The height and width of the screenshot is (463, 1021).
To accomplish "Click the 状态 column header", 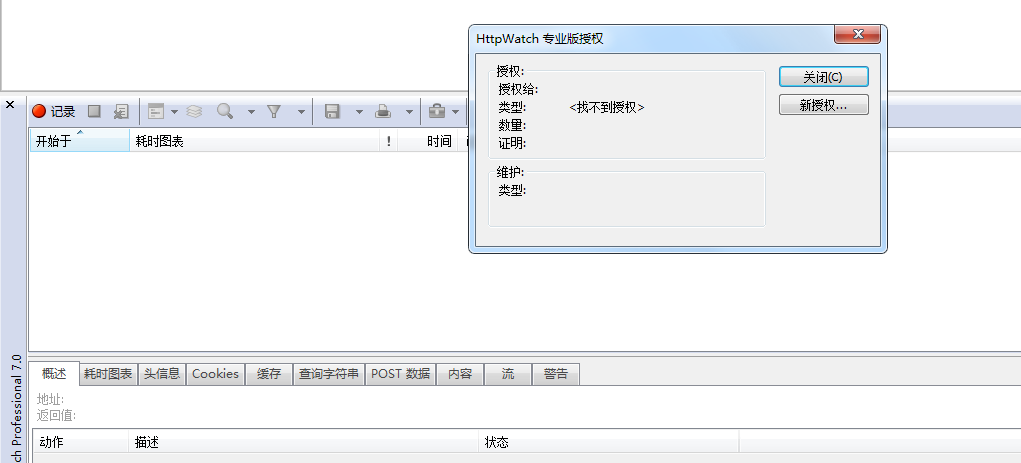I will click(609, 442).
